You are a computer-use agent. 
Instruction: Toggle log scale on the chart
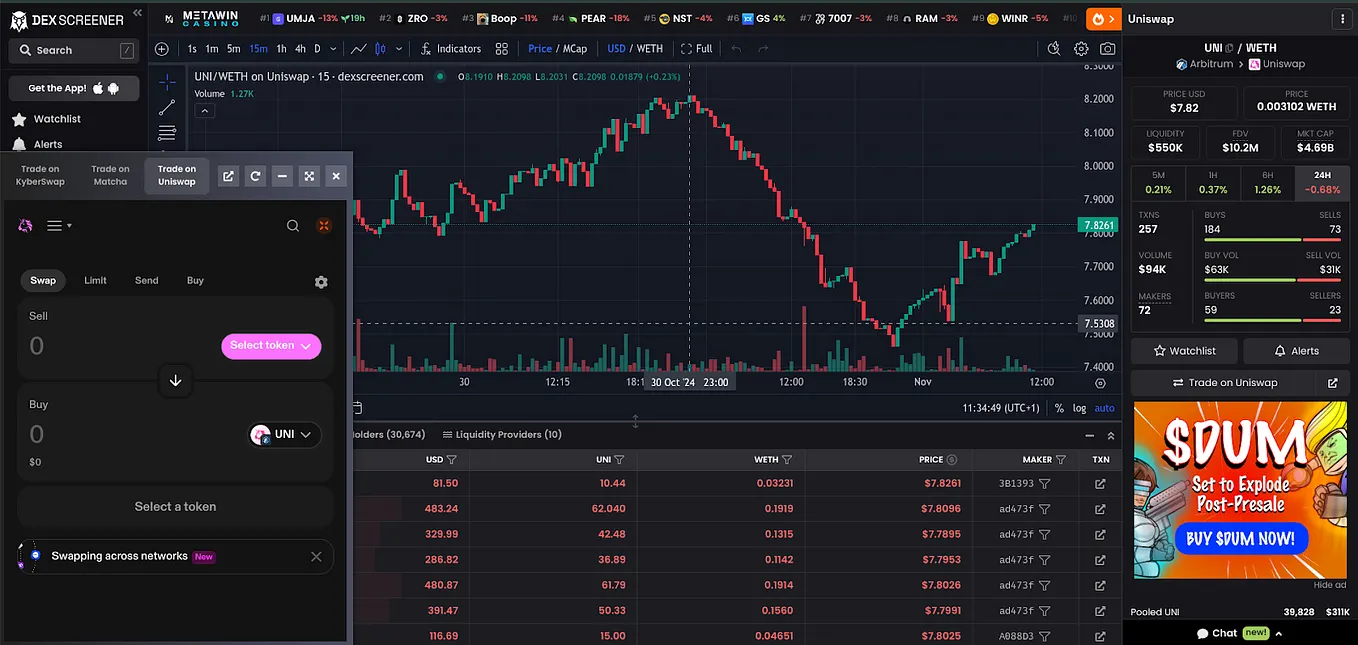point(1080,408)
